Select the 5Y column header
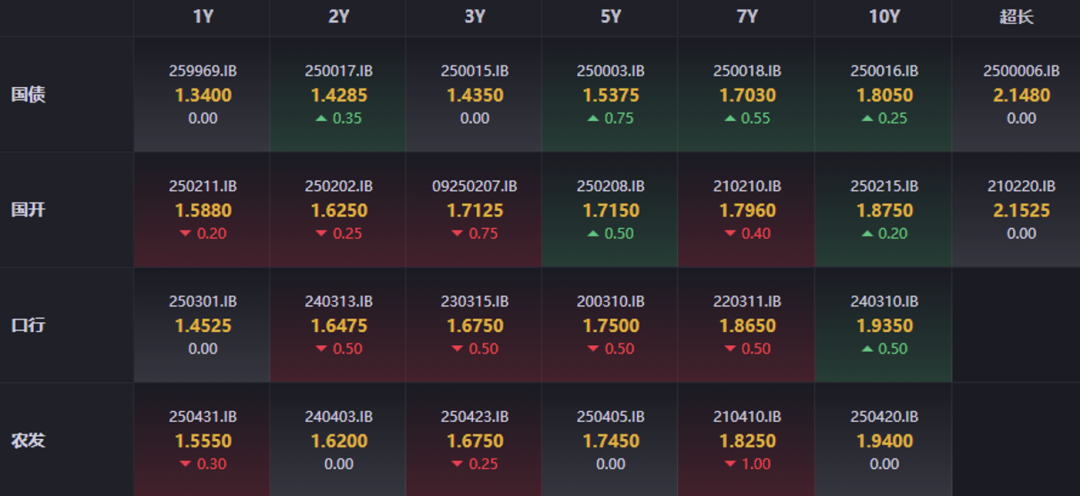Screen dimensions: 1080x496 point(610,17)
